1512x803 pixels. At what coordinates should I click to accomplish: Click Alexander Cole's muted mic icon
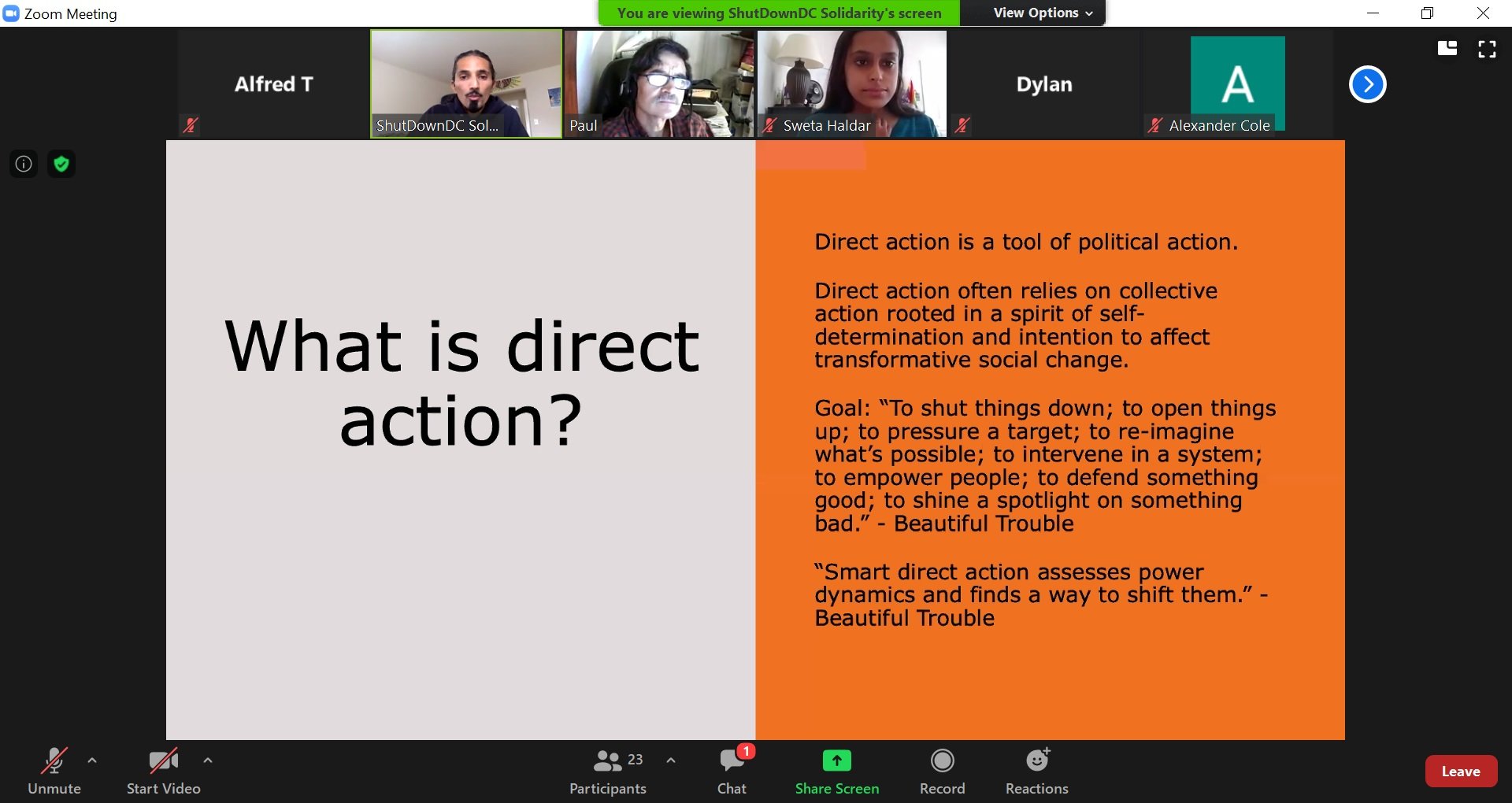1155,125
